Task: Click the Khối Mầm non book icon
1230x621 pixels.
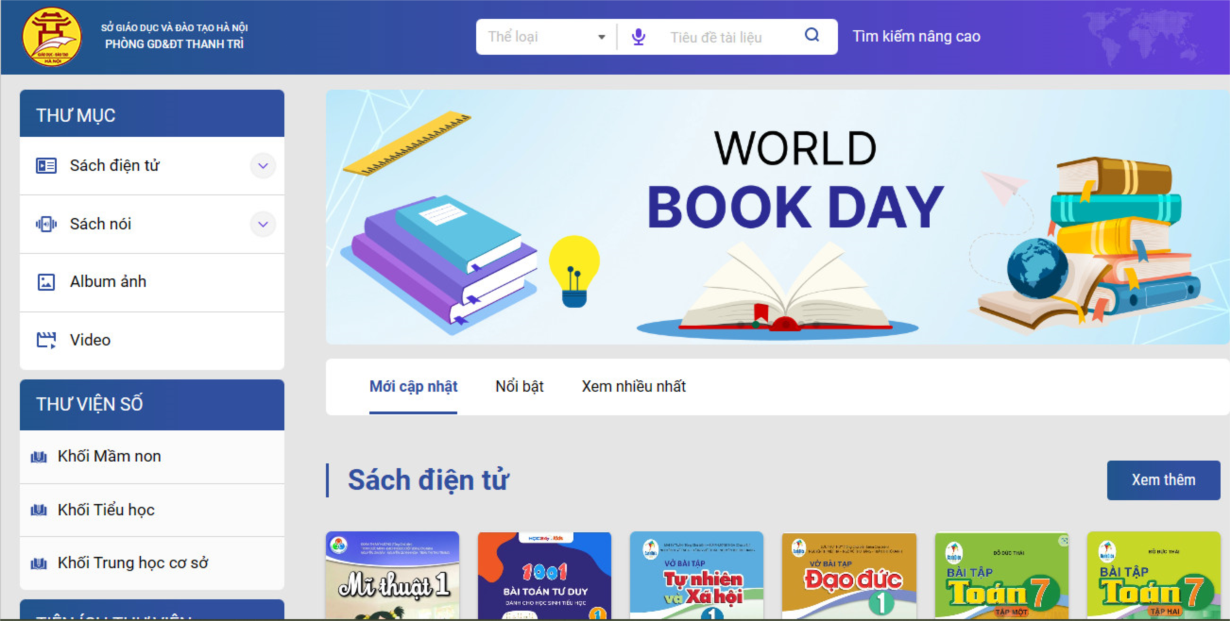Action: click(39, 457)
